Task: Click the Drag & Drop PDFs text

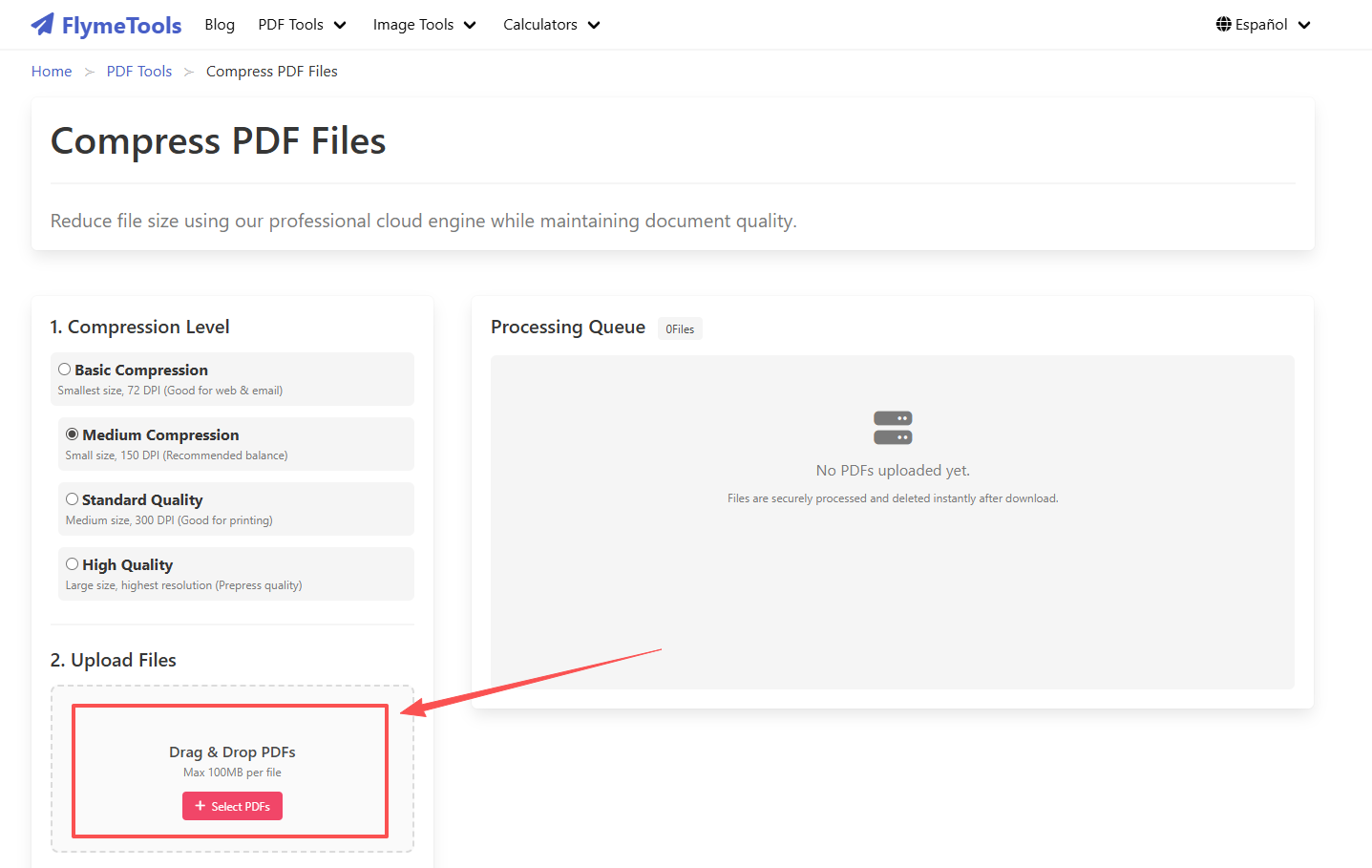Action: (x=232, y=752)
